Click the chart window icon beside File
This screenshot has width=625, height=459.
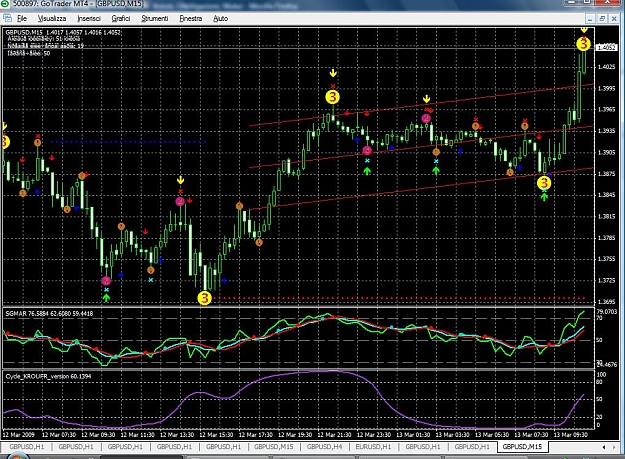7,18
